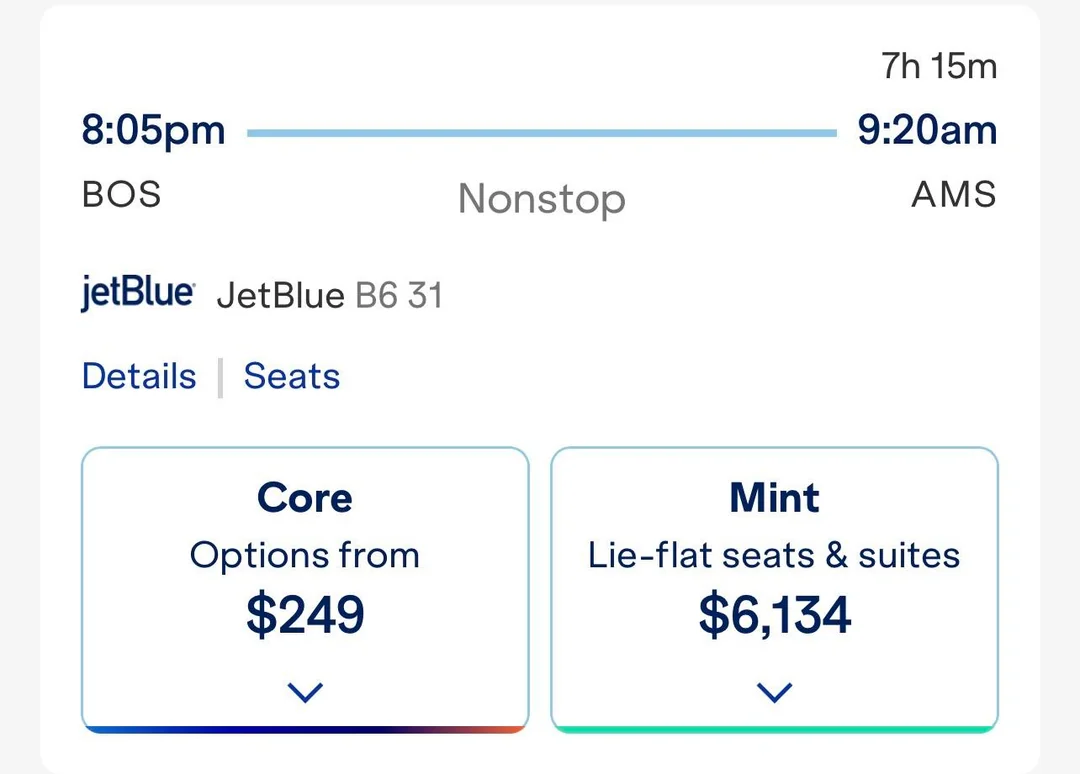Click the 9:20am arrival time
Image resolution: width=1080 pixels, height=774 pixels.
pos(927,131)
